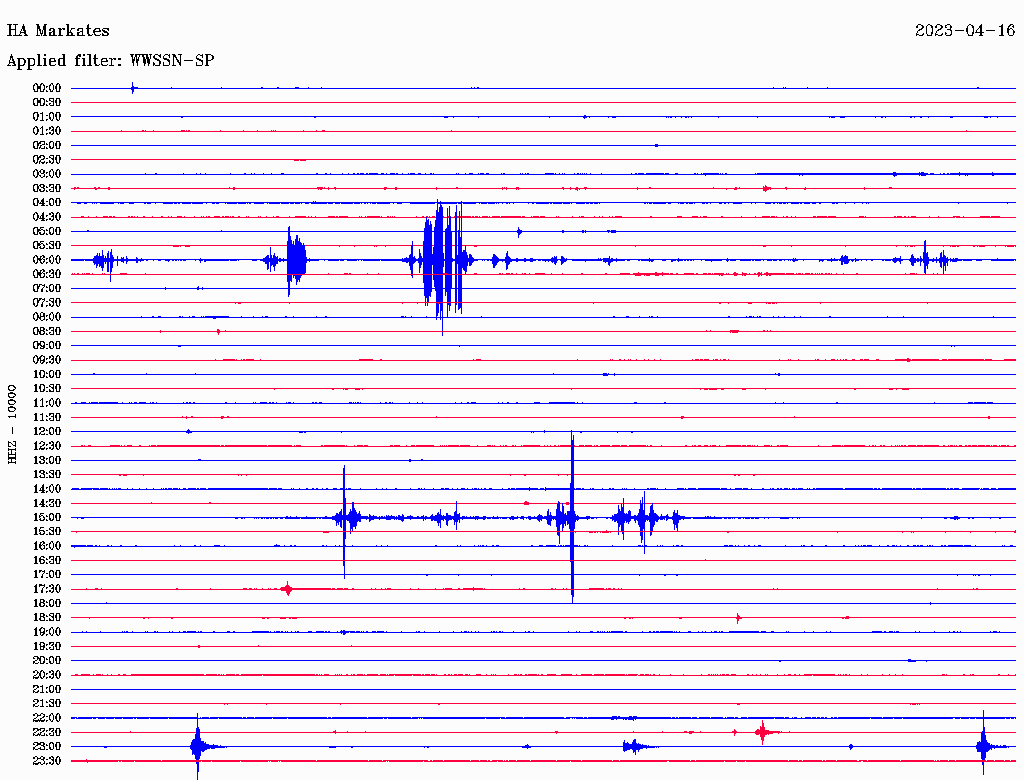Select the 06:00 time label

point(47,260)
